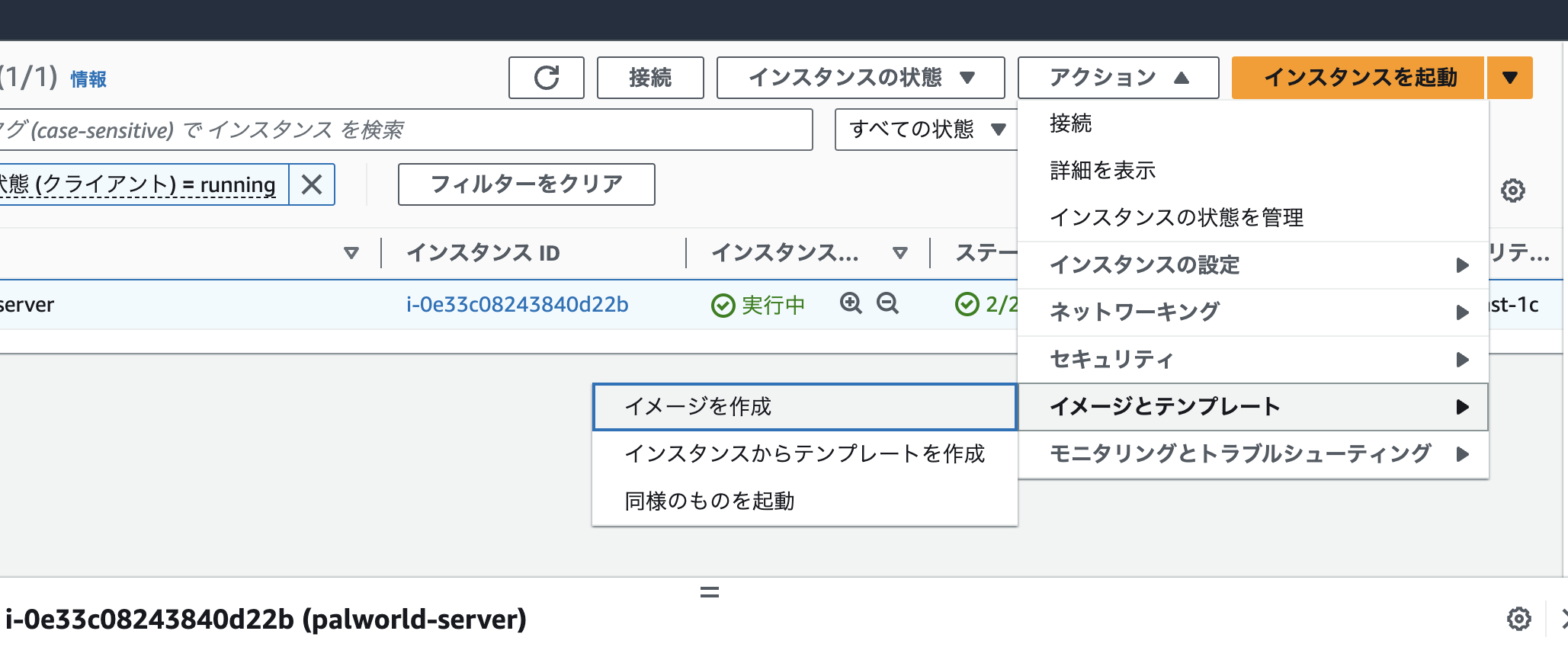Click the panel resize handle above instance details
Viewport: 1568px width, 663px height.
coord(709,592)
